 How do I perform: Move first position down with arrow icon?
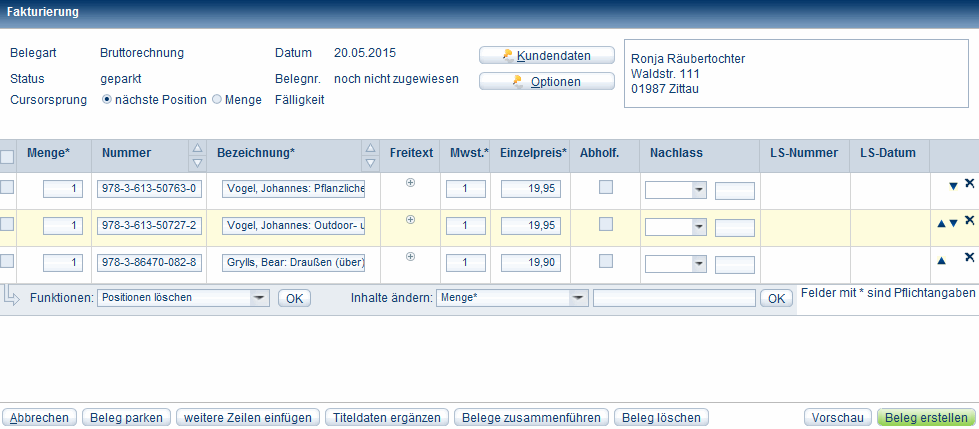[x=953, y=185]
